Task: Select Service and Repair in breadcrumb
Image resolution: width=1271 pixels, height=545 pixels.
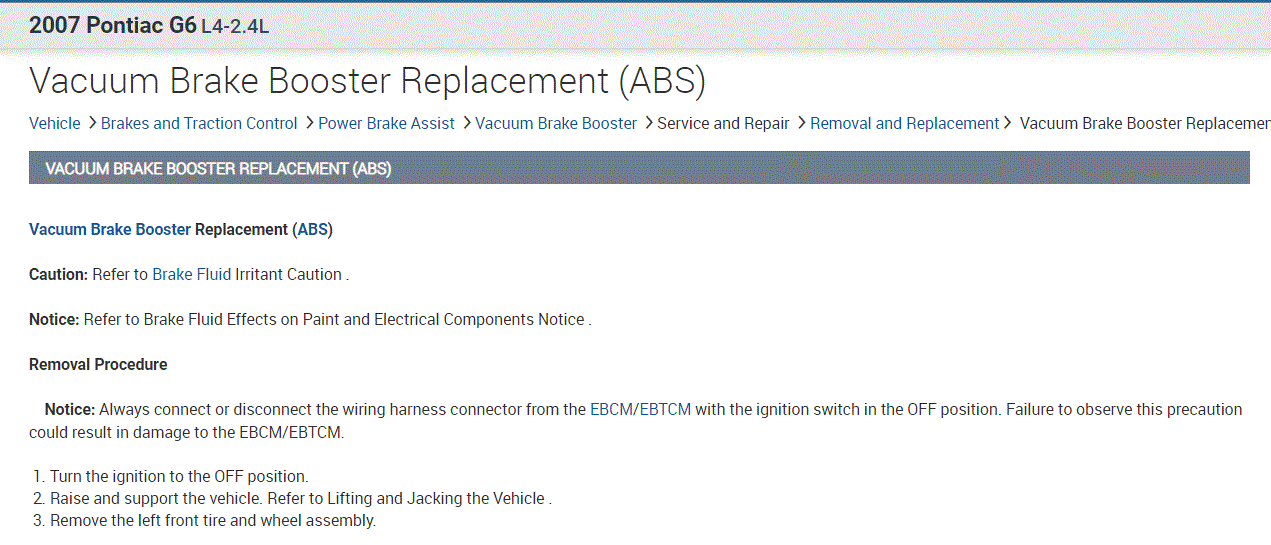Action: pyautogui.click(x=723, y=124)
